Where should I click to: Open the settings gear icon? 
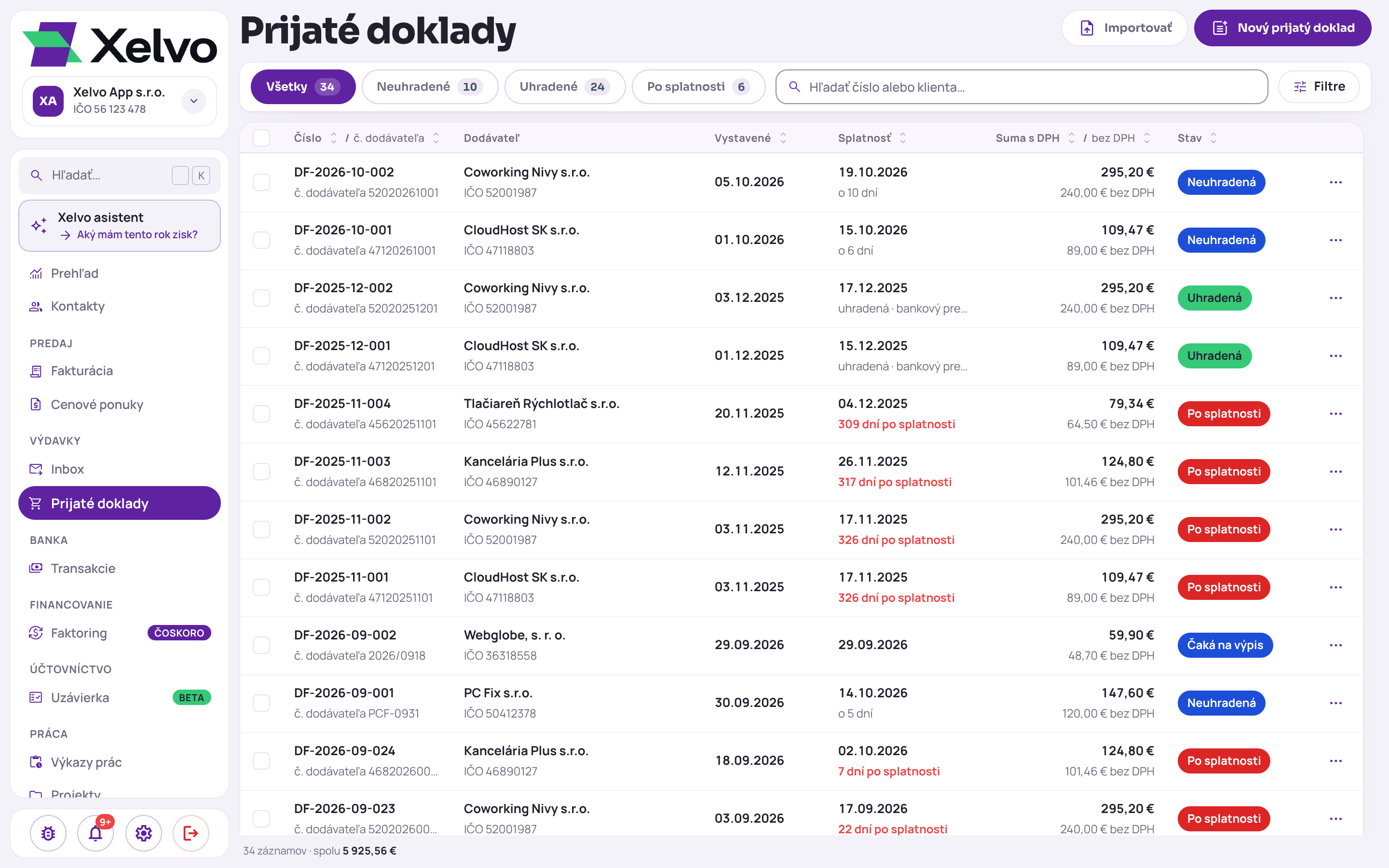[144, 833]
